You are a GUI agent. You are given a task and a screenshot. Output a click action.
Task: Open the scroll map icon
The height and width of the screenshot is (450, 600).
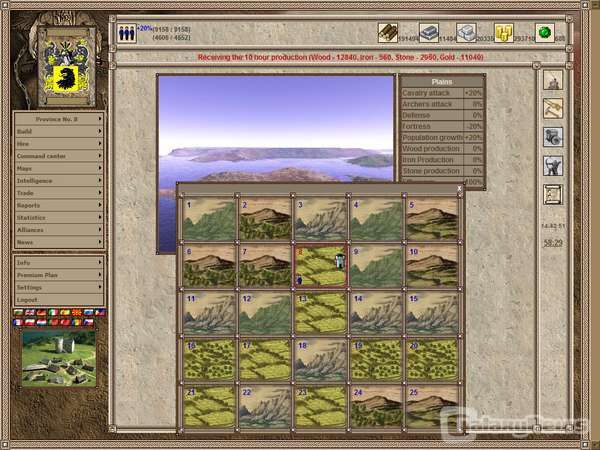553,194
